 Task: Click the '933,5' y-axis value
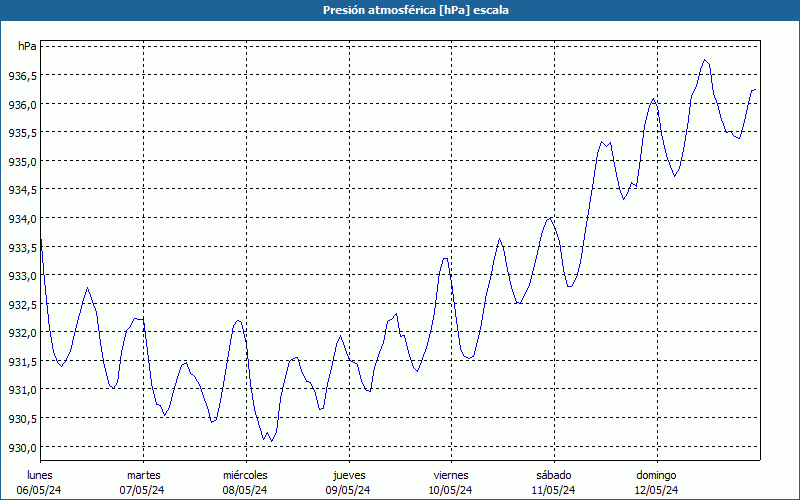click(x=22, y=247)
